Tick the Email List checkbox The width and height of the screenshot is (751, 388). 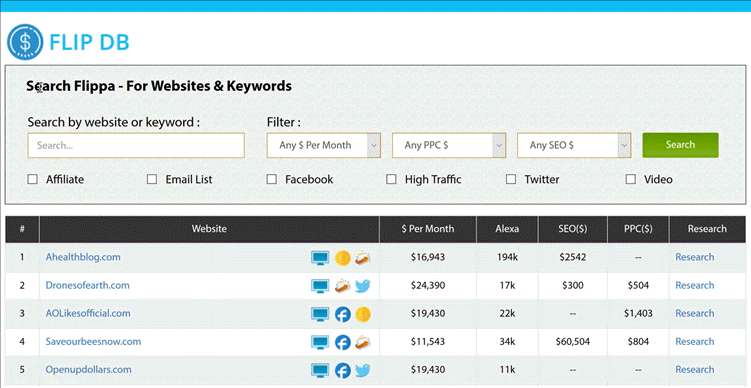[152, 179]
